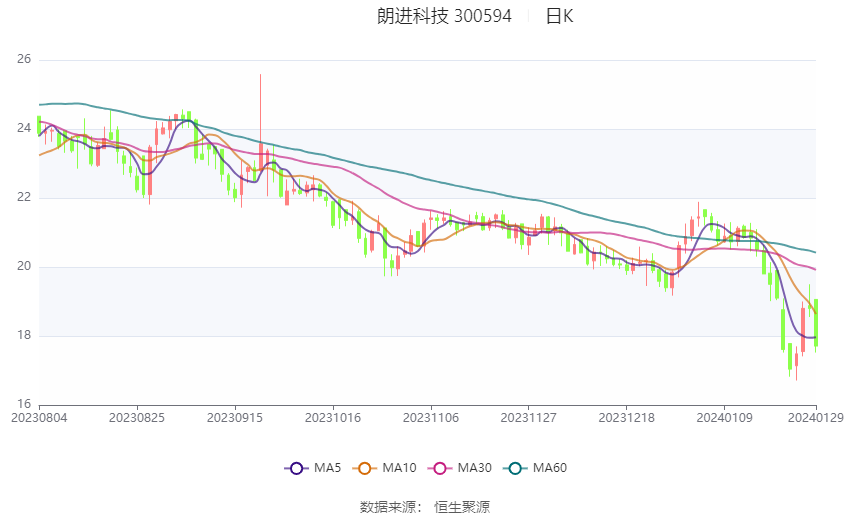
Task: Click the x-axis date 20231106
Action: (431, 418)
